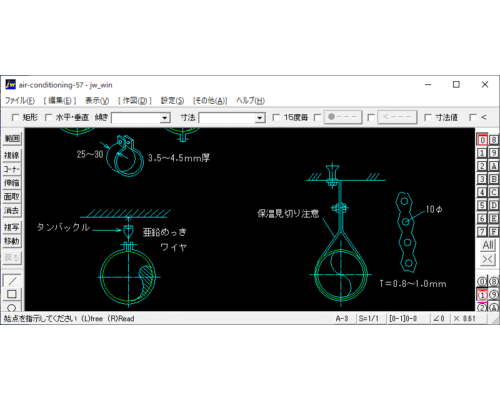The image size is (500, 400).
Task: Open the 作図(D) menu
Action: click(x=135, y=100)
